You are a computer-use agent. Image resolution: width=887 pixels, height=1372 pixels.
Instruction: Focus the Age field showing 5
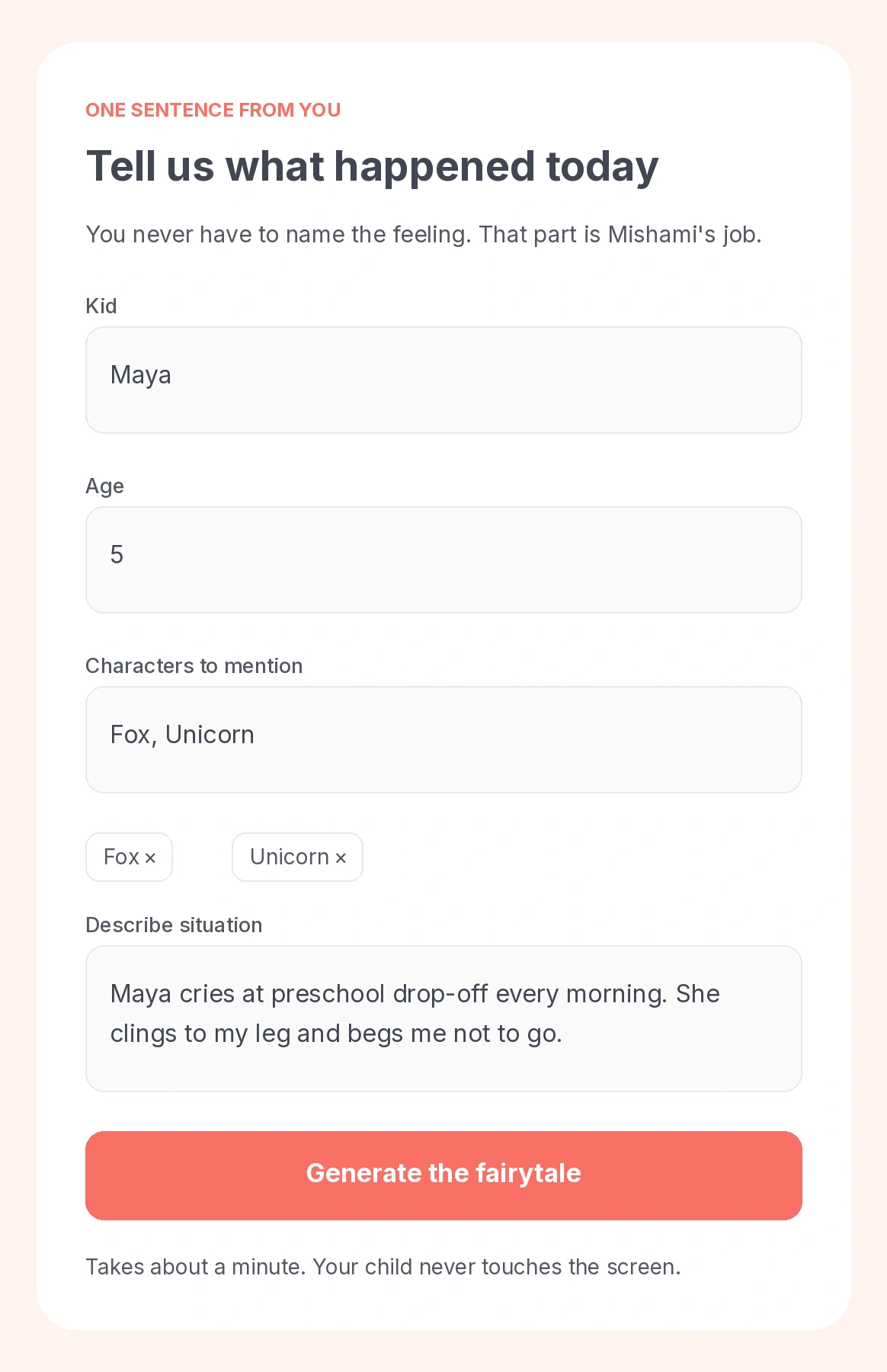coord(443,560)
